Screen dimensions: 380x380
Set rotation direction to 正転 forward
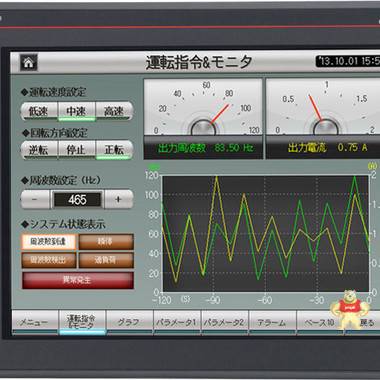click(114, 150)
